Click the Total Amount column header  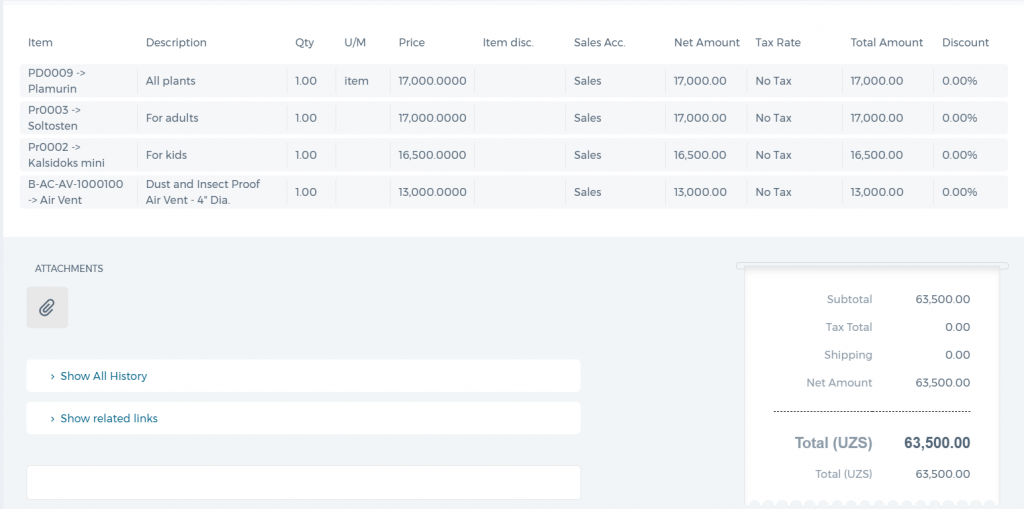click(887, 42)
